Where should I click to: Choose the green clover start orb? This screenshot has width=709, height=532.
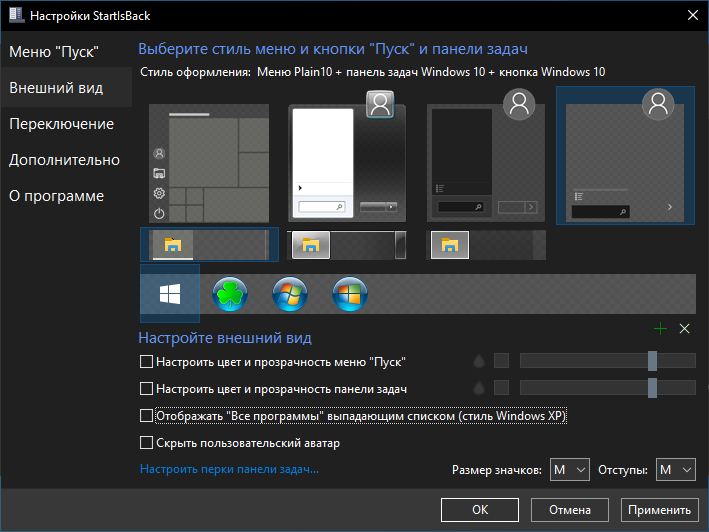[230, 294]
